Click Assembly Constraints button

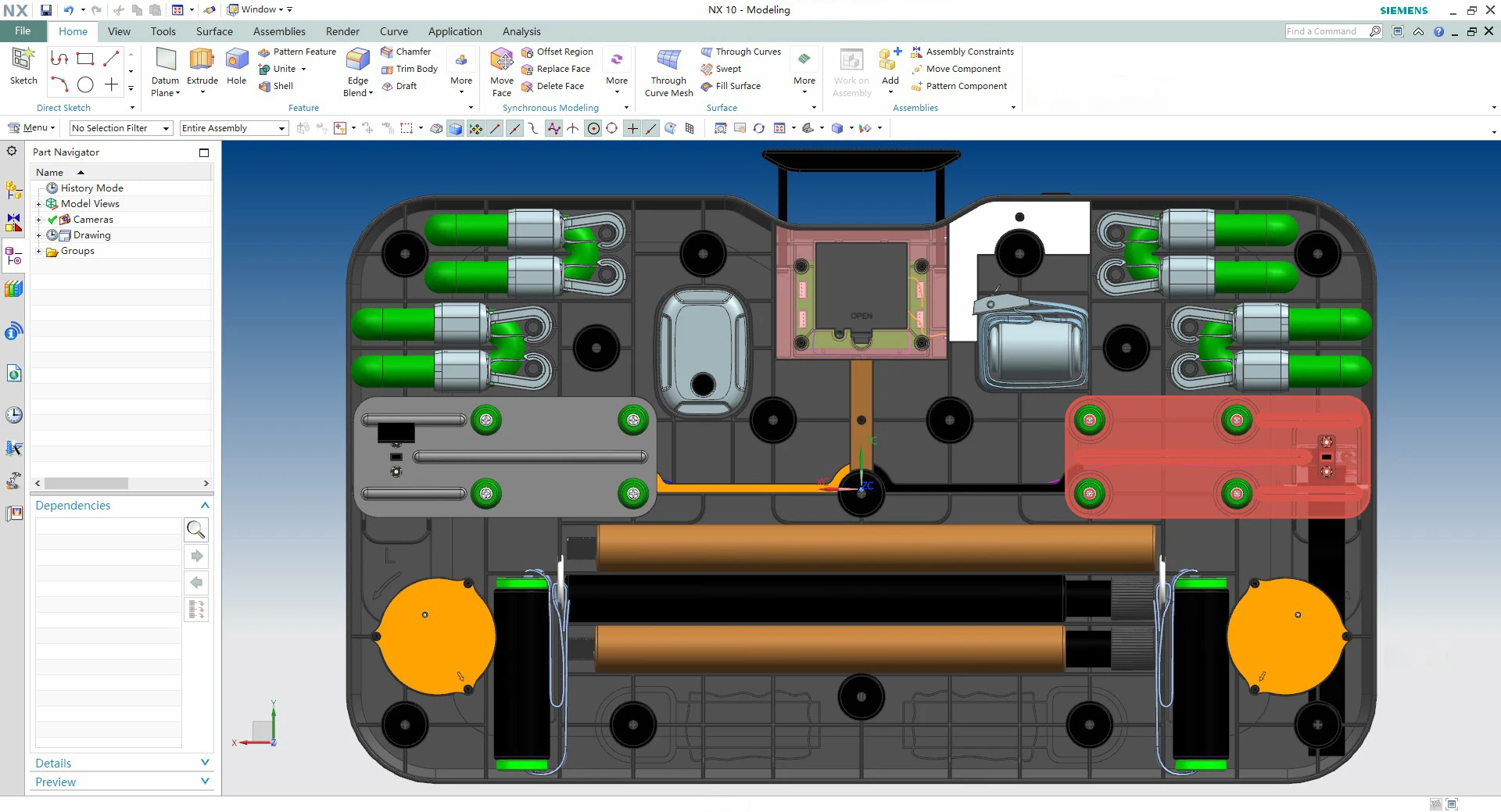pyautogui.click(x=962, y=52)
